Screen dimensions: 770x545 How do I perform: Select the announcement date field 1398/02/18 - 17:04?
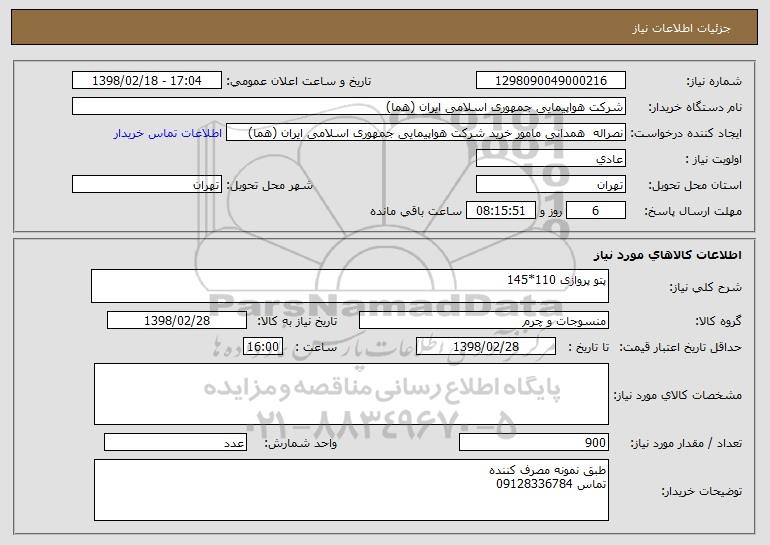pyautogui.click(x=147, y=81)
